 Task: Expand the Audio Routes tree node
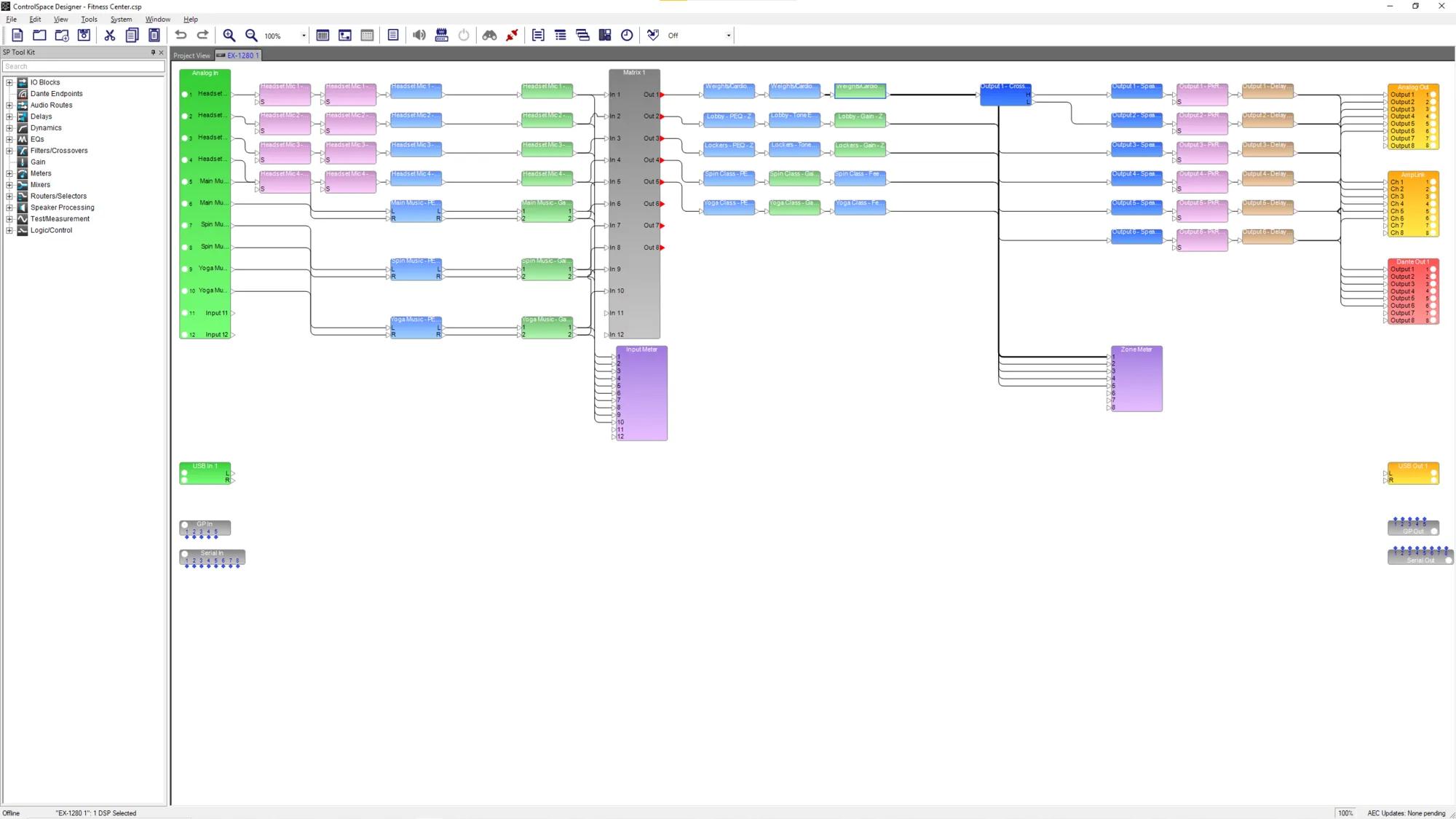9,105
